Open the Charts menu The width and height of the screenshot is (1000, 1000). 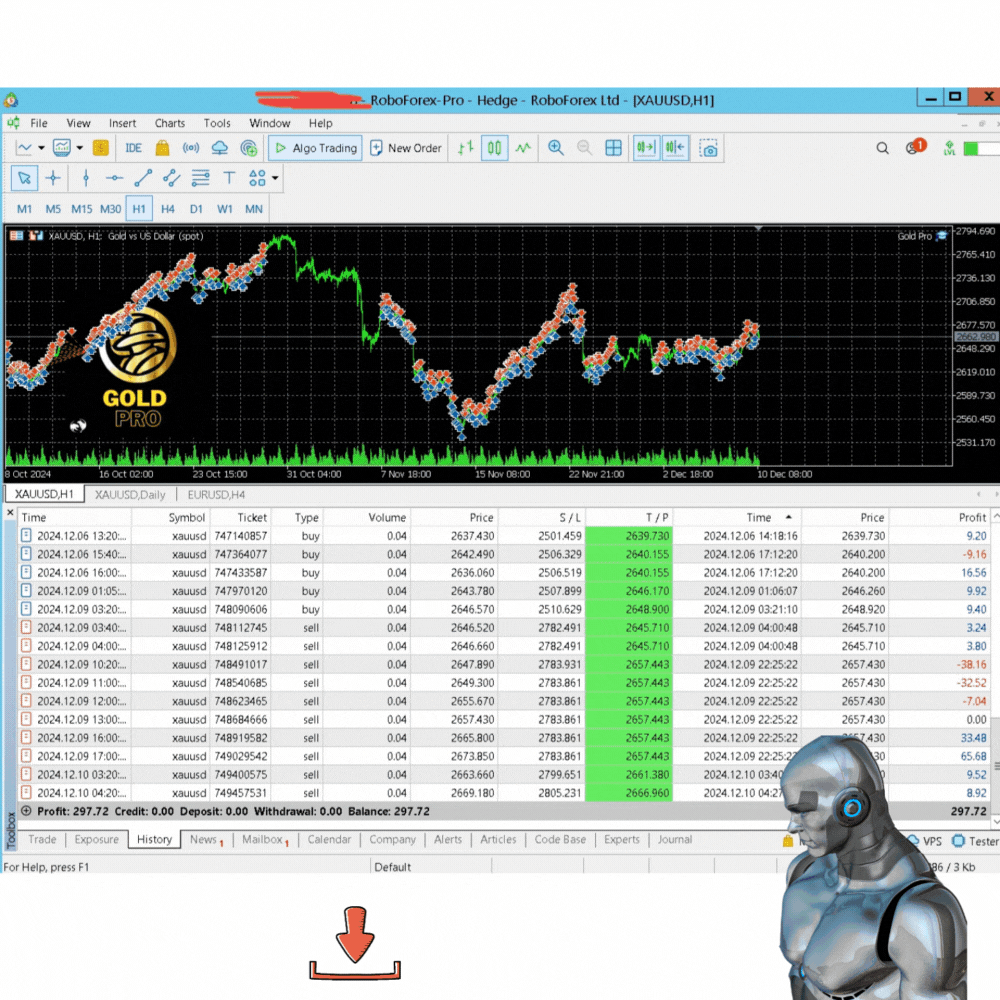(x=170, y=123)
